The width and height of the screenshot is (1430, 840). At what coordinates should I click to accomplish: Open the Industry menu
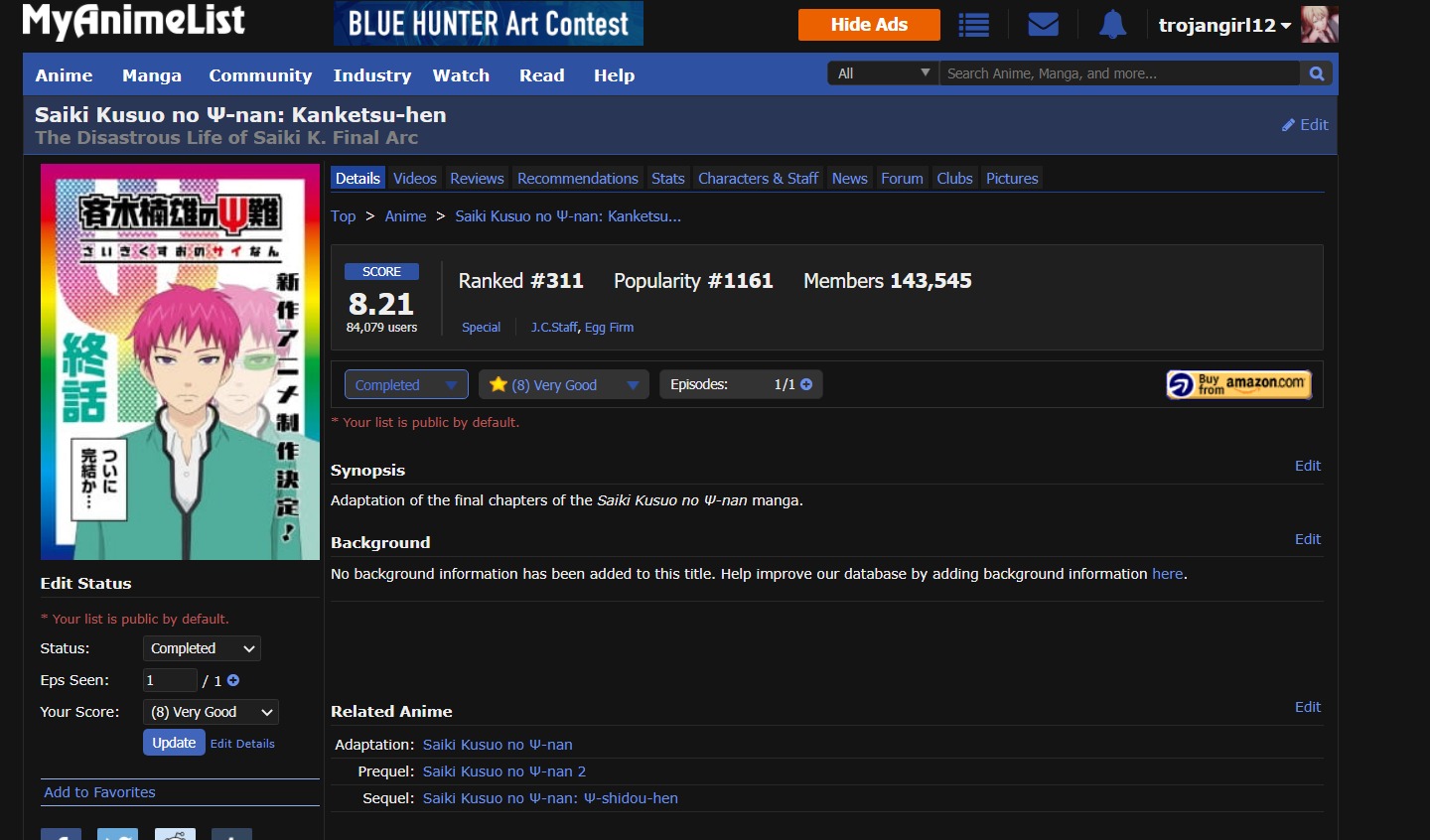coord(372,75)
